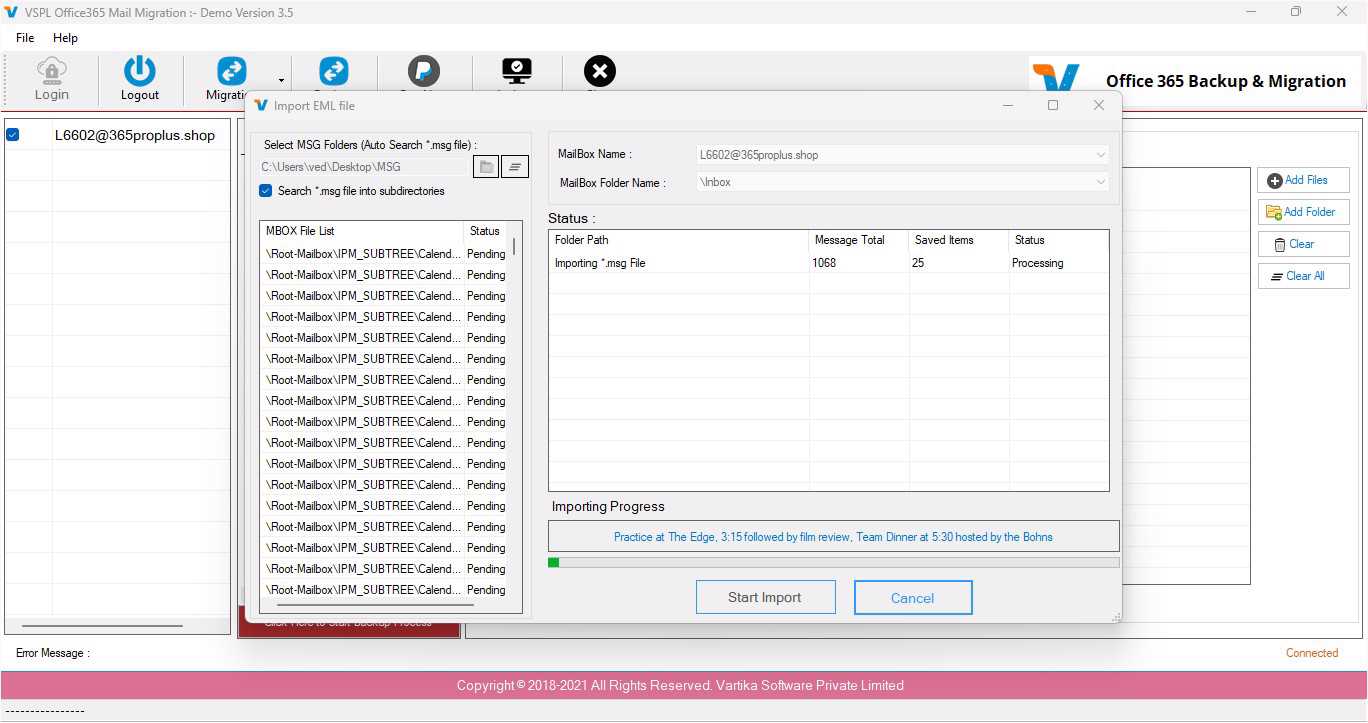Click the 1068 message total cell
The image size is (1368, 723).
(x=859, y=263)
